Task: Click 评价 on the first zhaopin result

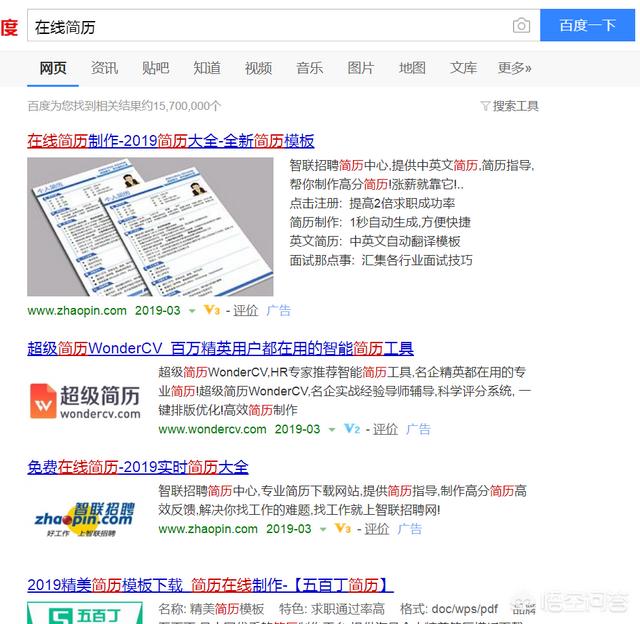Action: (245, 311)
